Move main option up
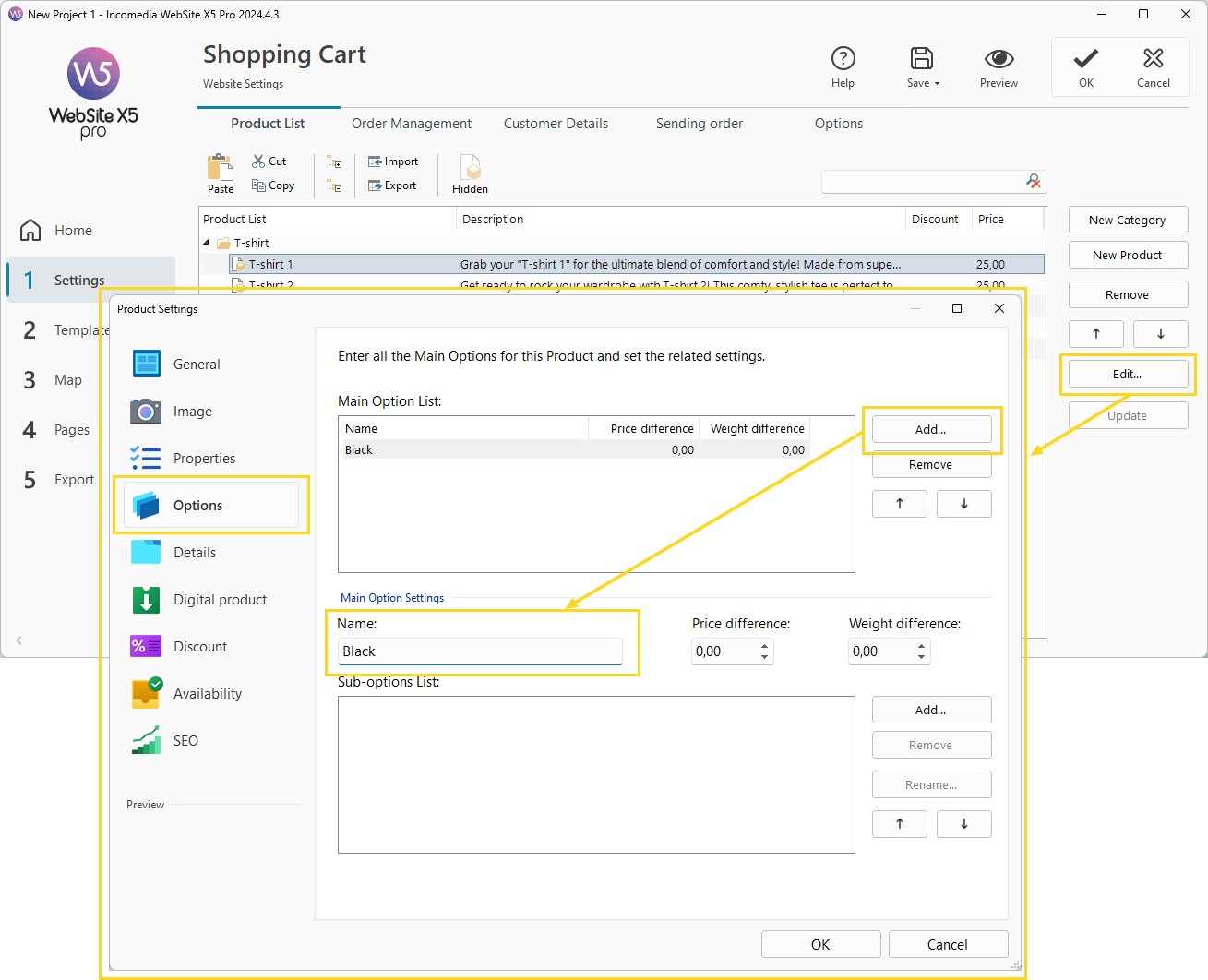 900,504
